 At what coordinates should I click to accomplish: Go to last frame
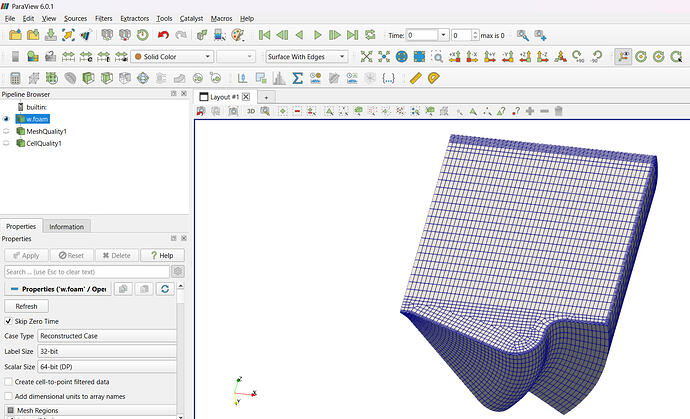tap(352, 35)
